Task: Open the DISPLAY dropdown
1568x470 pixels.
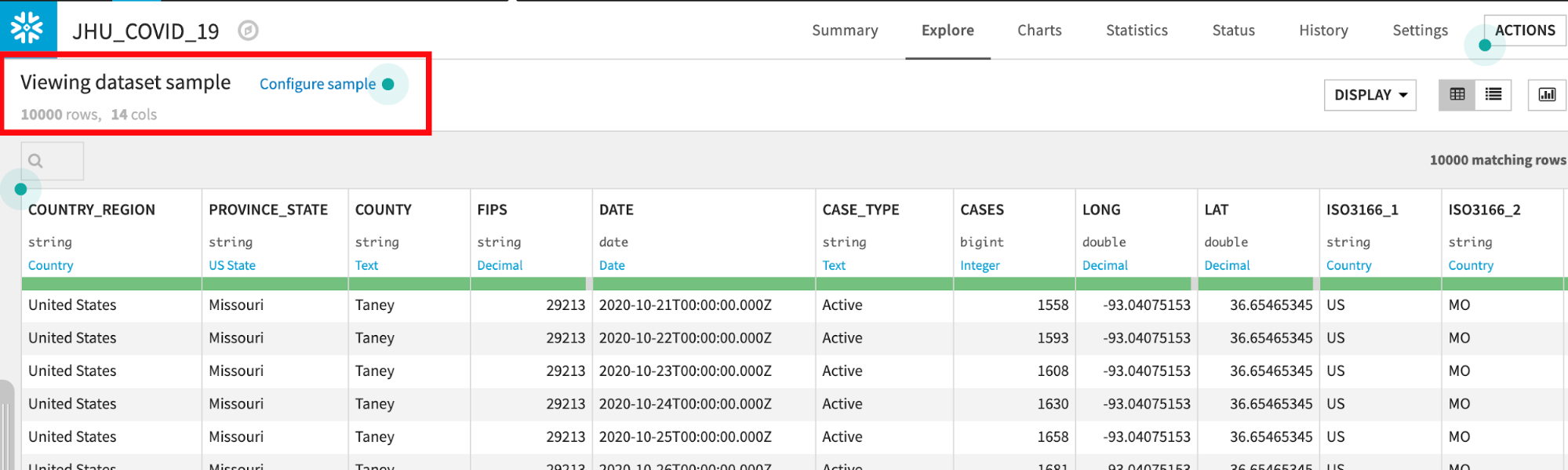Action: pos(1370,95)
